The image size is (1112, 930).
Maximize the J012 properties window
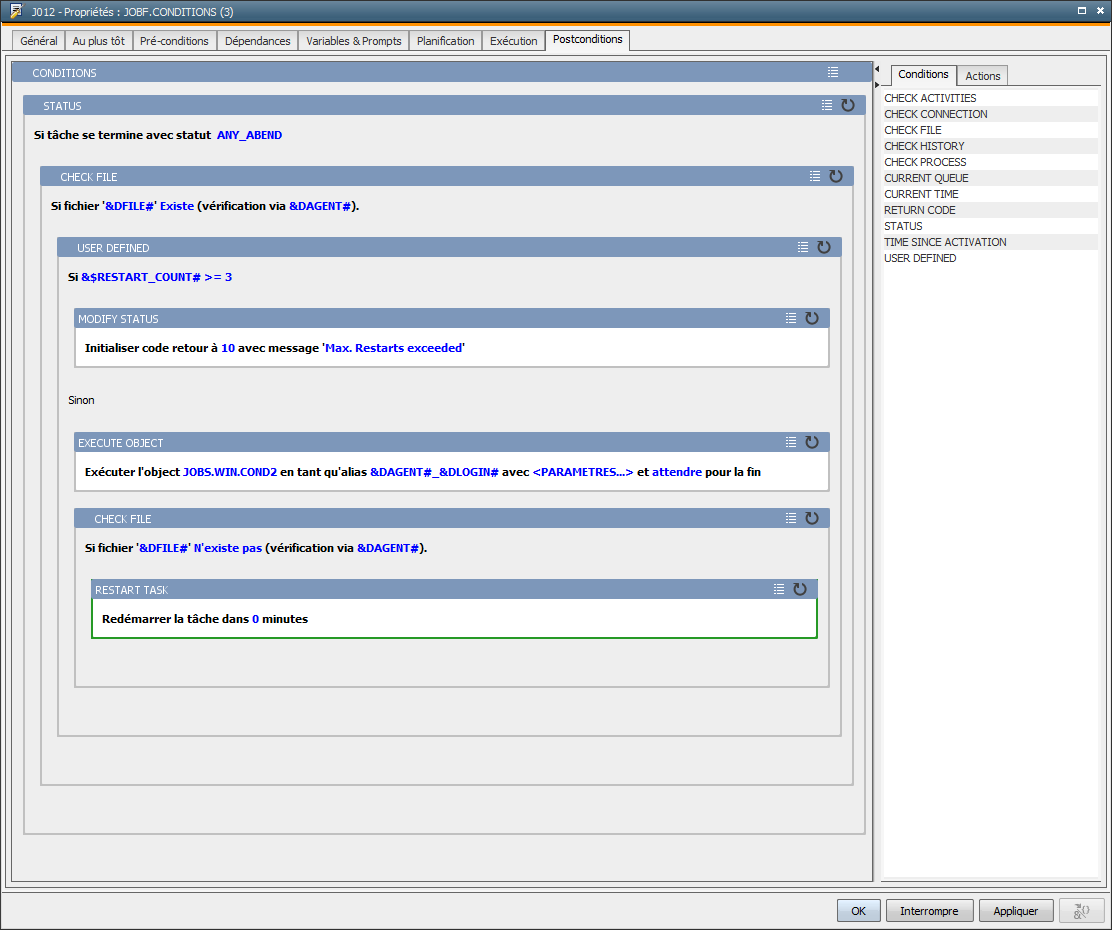pyautogui.click(x=1082, y=11)
